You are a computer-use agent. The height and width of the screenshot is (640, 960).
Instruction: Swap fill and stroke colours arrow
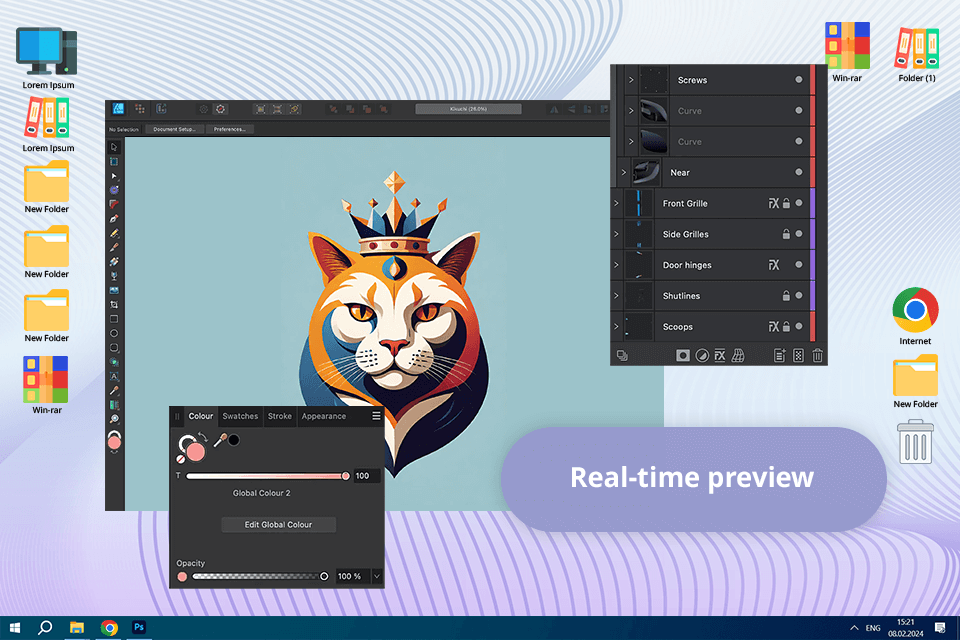pyautogui.click(x=203, y=437)
